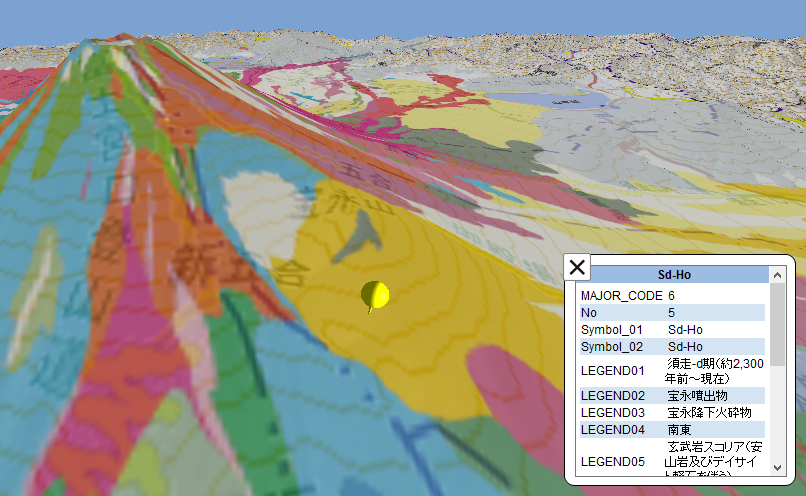Click the 宝永降下火砕物 value in LEGEND03
Viewport: 806px width, 496px height.
[709, 413]
